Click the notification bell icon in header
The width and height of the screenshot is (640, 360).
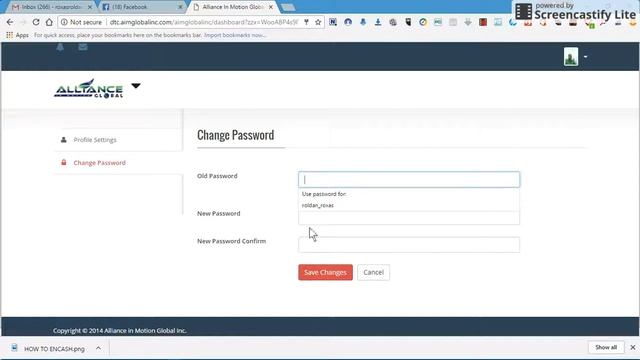pos(60,47)
